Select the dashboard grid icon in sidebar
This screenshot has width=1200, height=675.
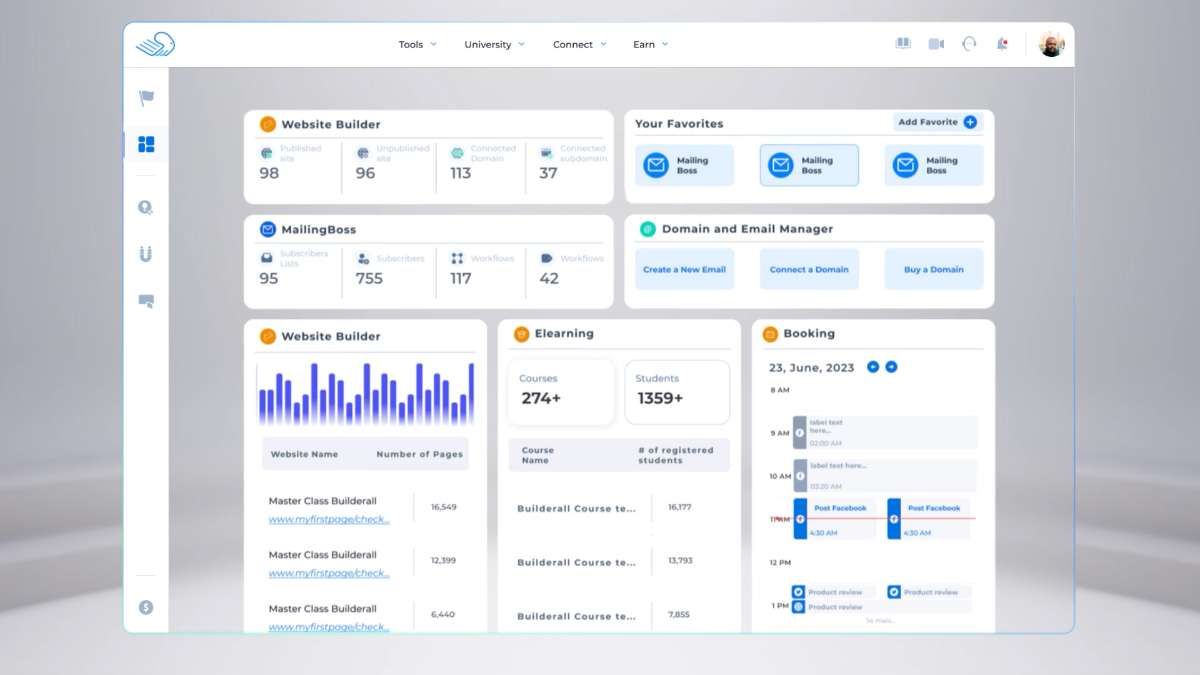tap(147, 145)
